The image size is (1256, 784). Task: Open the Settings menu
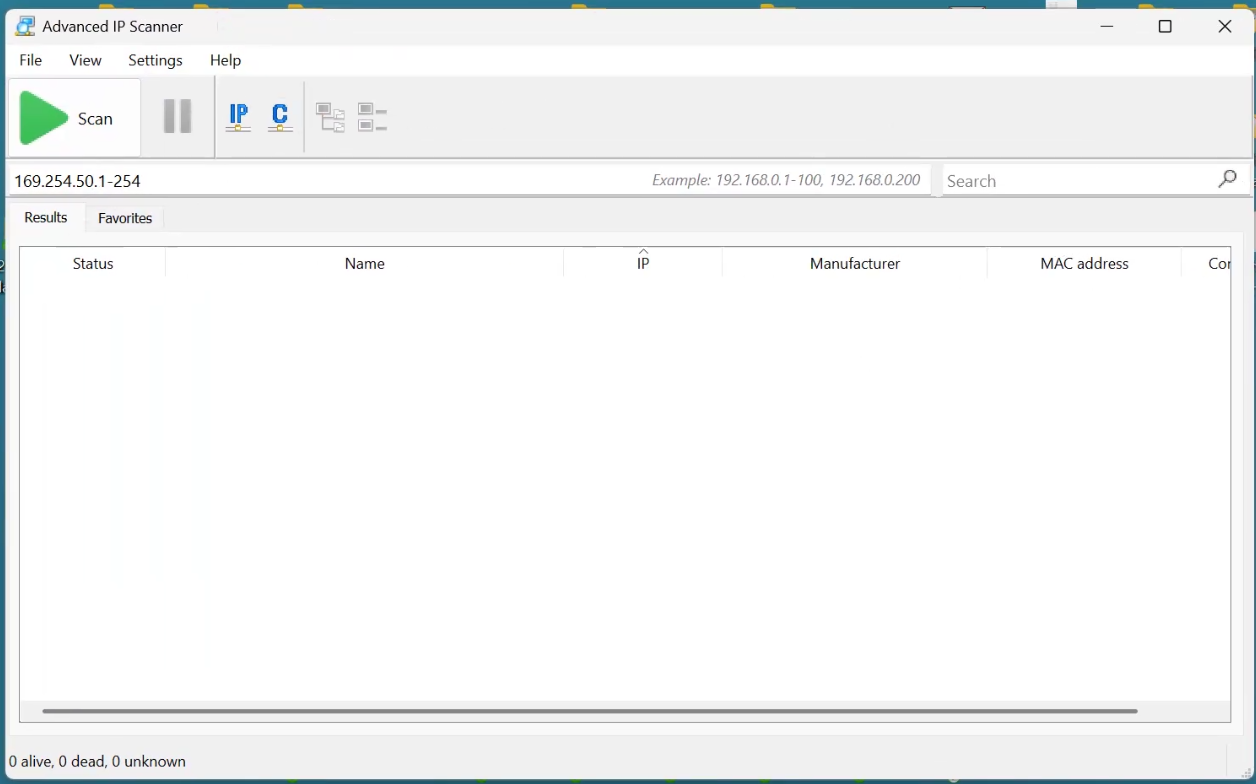tap(155, 60)
